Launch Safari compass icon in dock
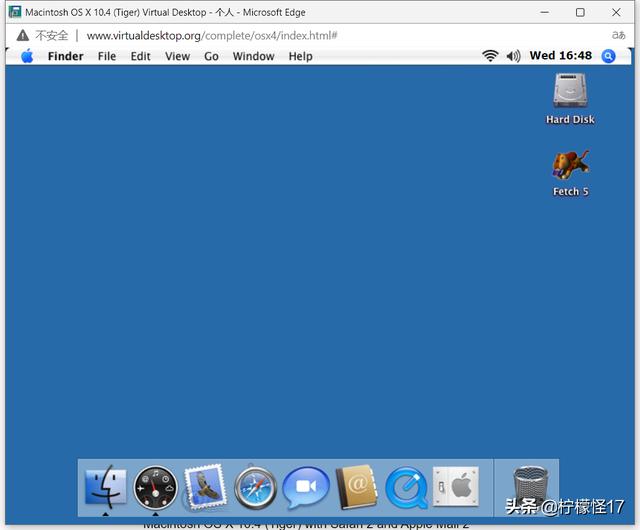The width and height of the screenshot is (640, 530). (255, 488)
